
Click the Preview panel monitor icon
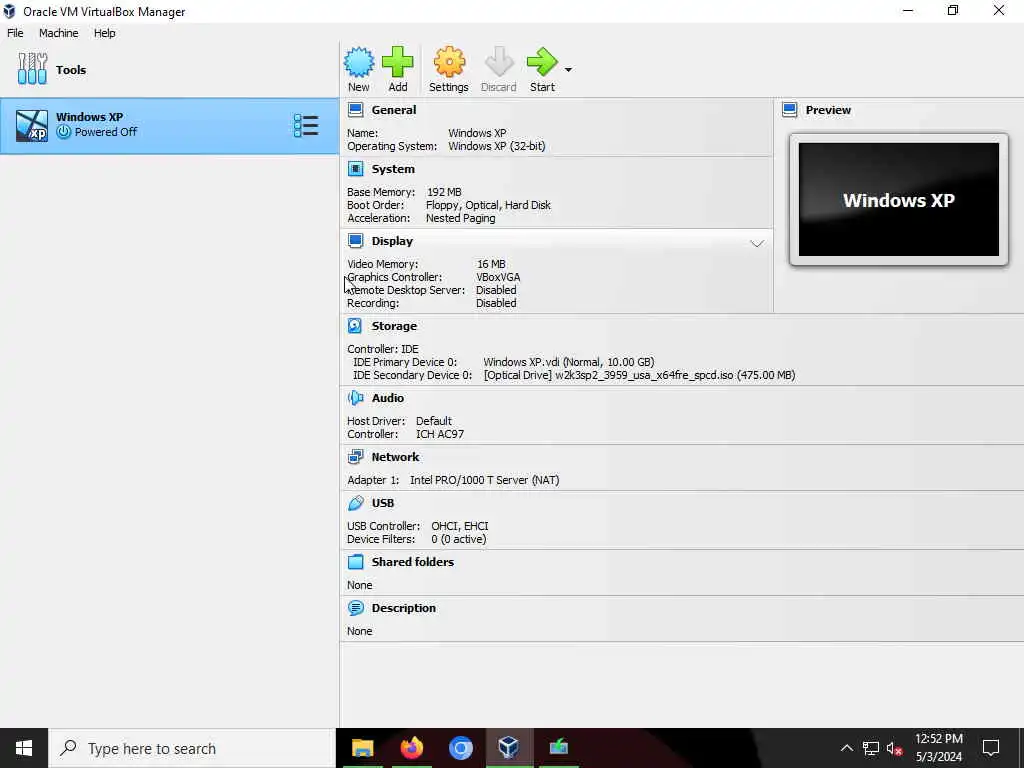point(790,110)
